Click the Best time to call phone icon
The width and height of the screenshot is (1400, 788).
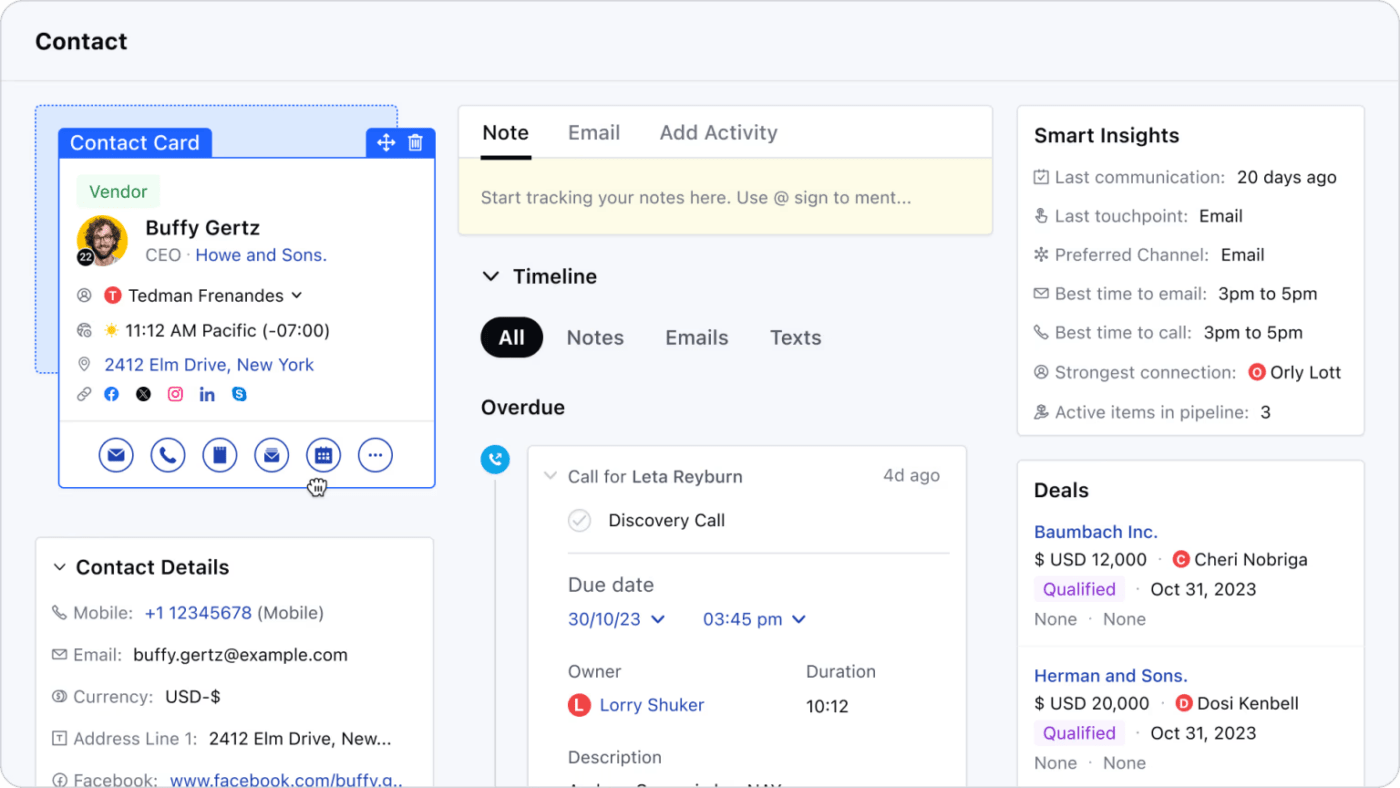(1041, 333)
